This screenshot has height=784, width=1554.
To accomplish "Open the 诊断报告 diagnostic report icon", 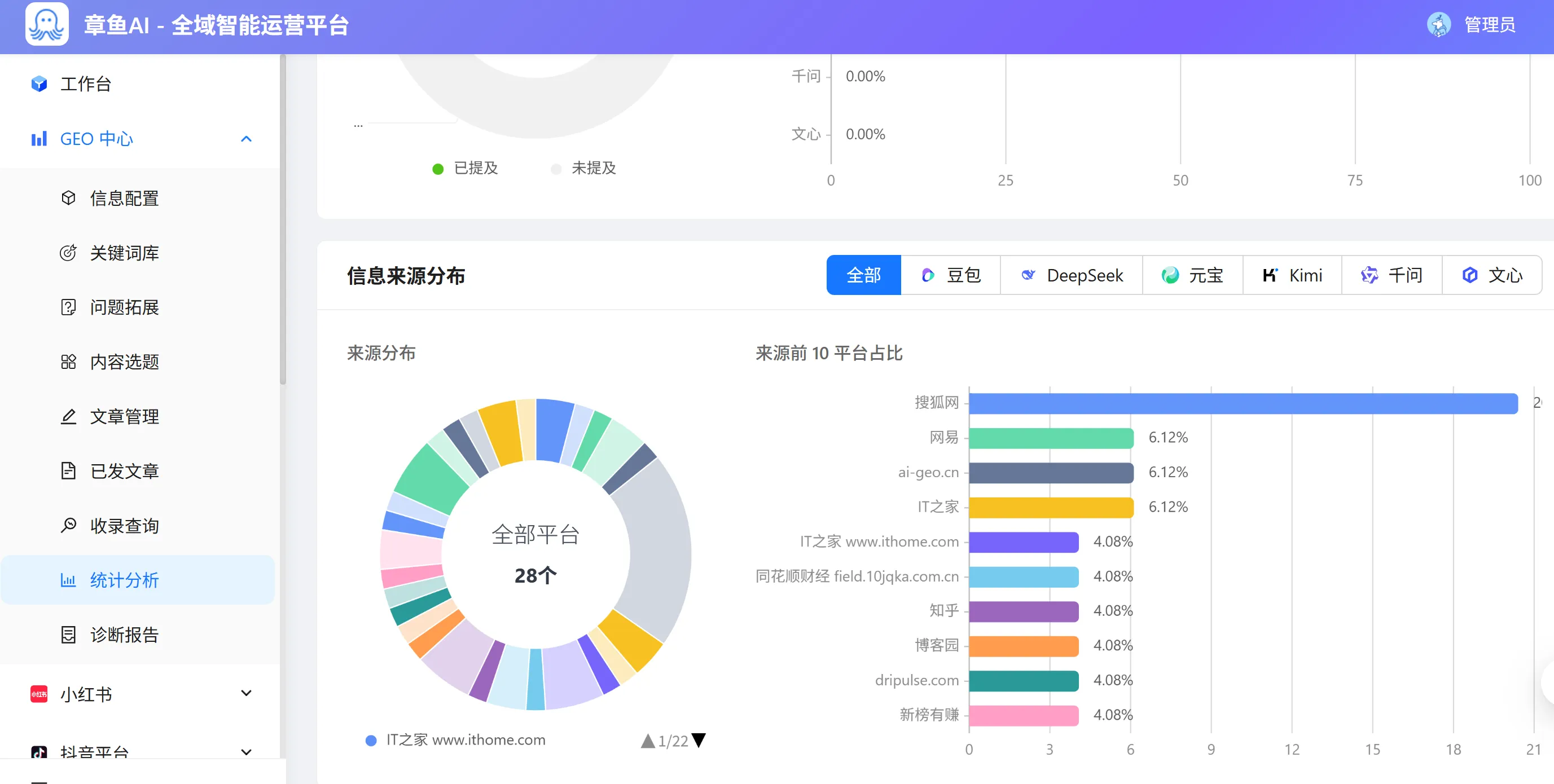I will (68, 635).
